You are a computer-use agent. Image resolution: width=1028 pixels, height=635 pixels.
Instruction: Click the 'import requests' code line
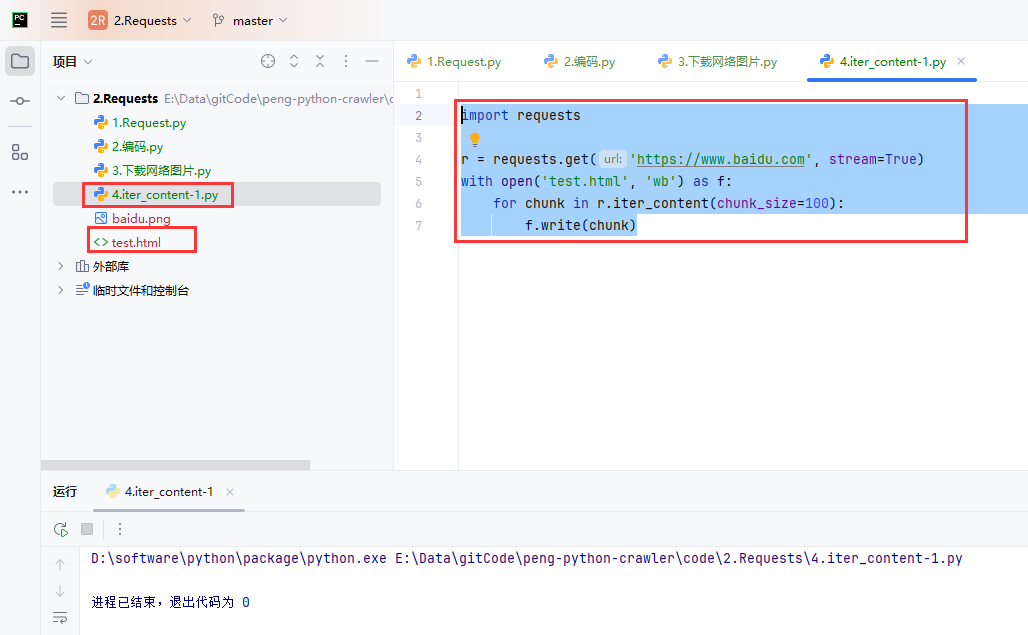[521, 115]
